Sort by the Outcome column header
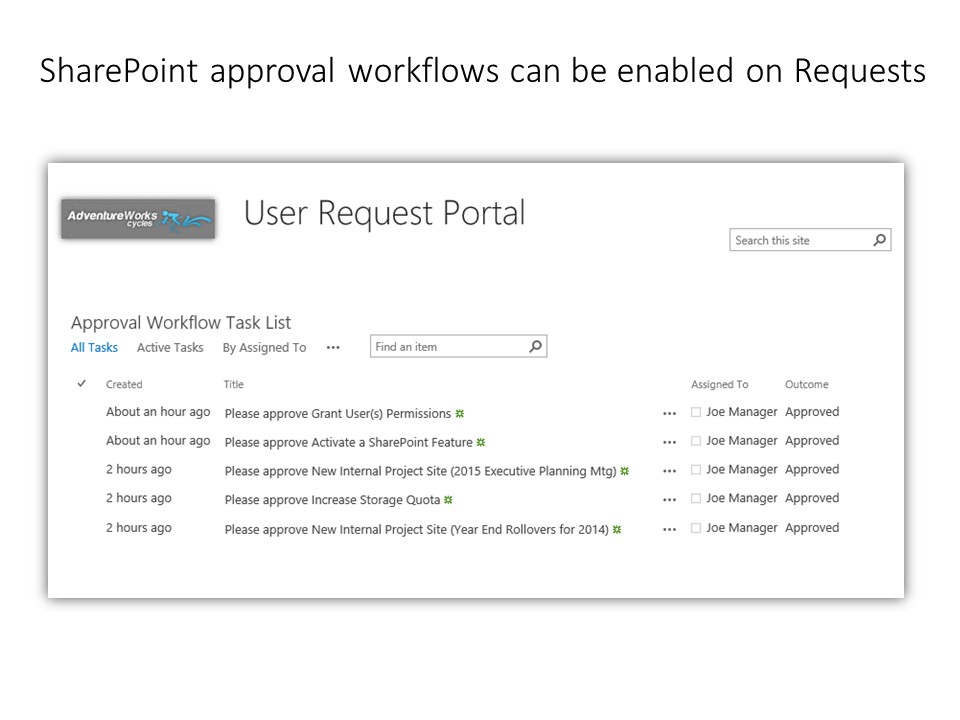The height and width of the screenshot is (720, 960). point(807,384)
